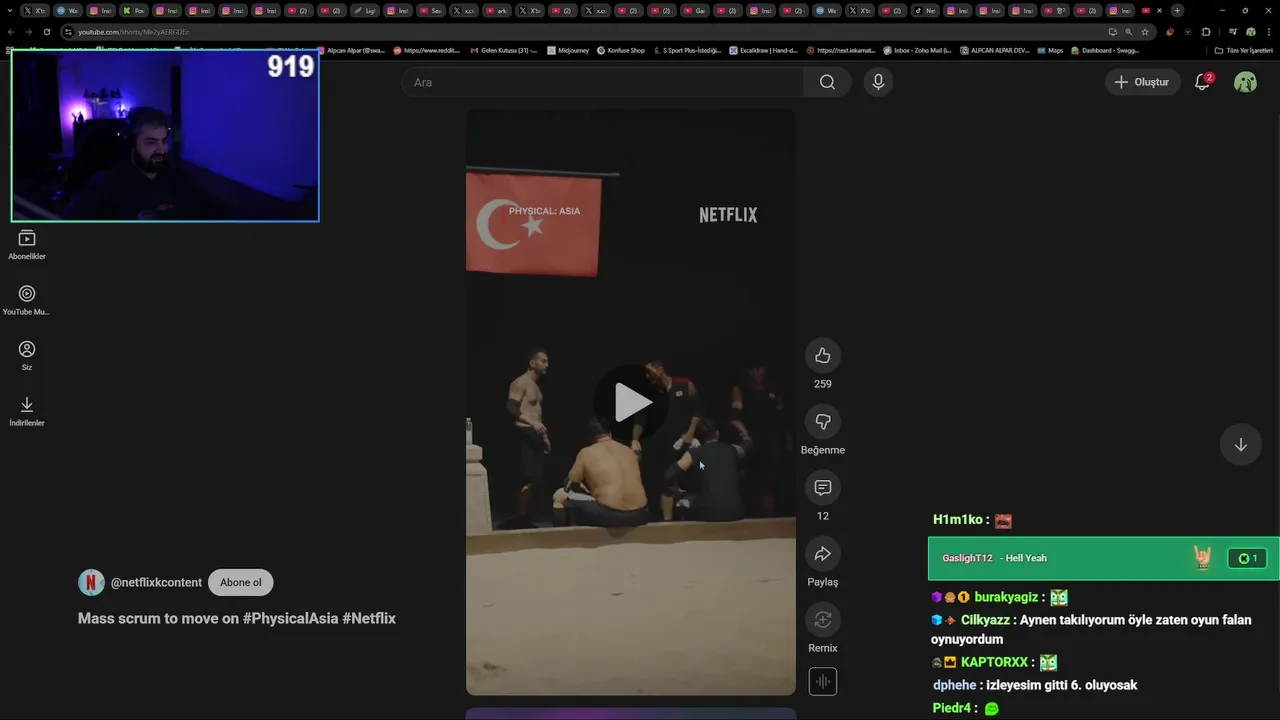
Task: Open the Excalidraw bookmark
Action: coord(763,50)
